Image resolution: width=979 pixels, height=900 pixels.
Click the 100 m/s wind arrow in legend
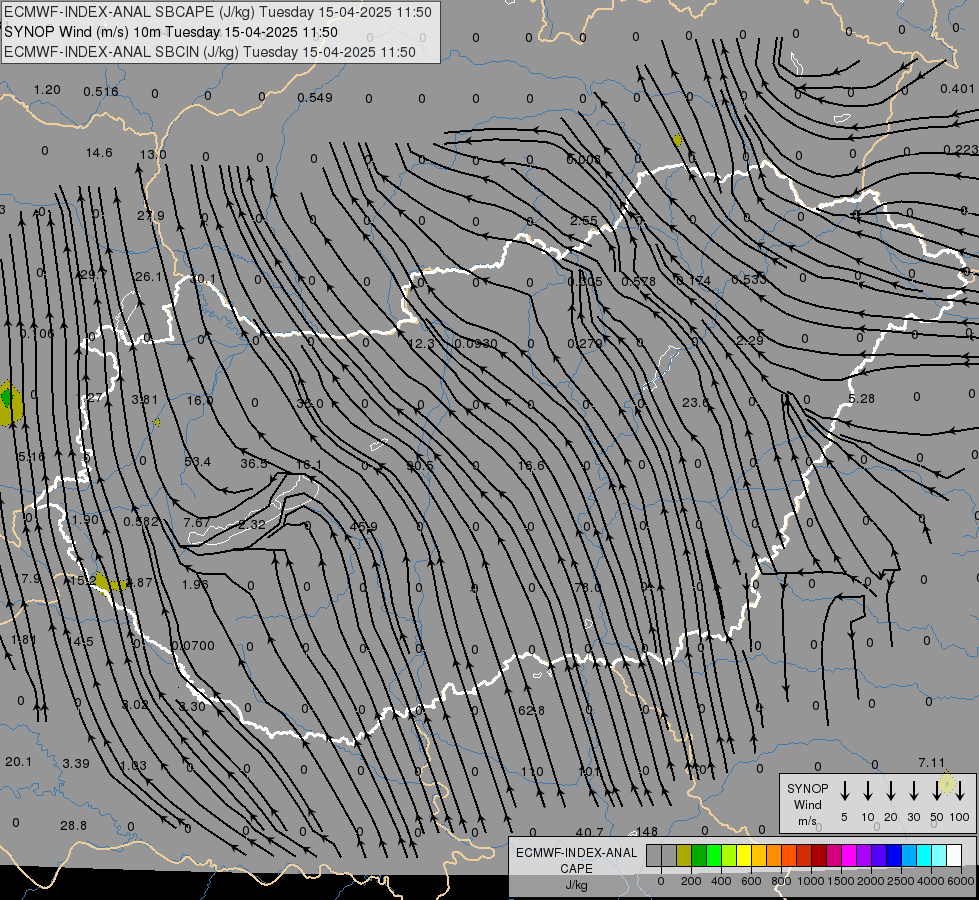tap(960, 791)
